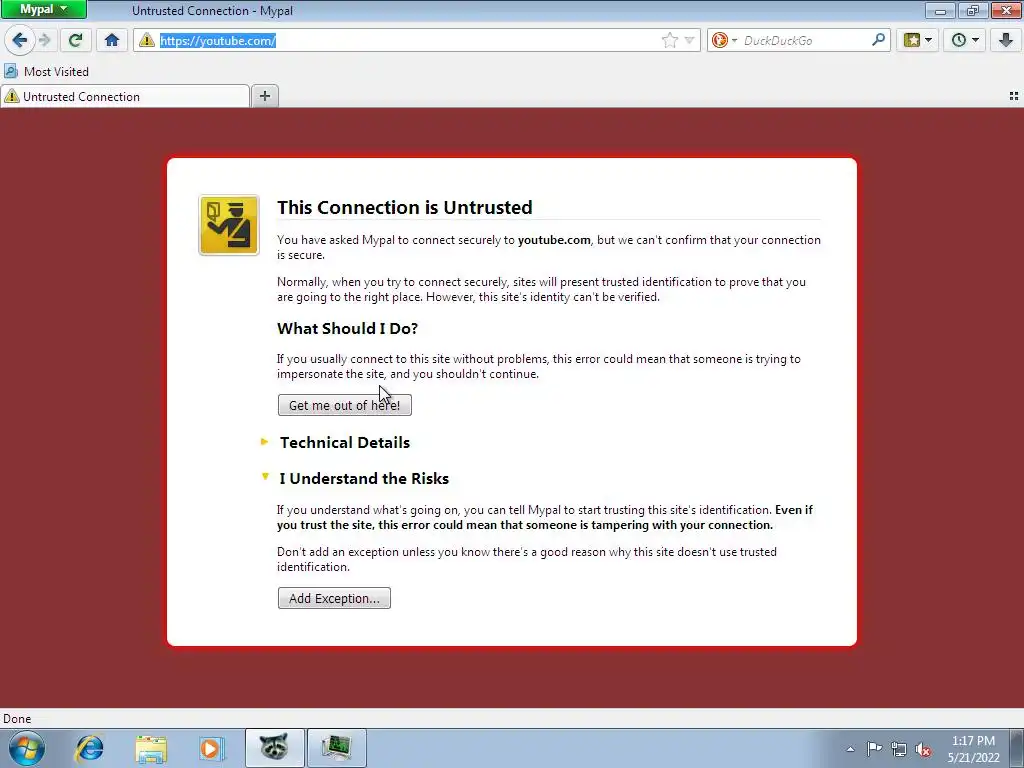The height and width of the screenshot is (768, 1024).
Task: Click the bold "youtube.com" text in message
Action: point(554,240)
